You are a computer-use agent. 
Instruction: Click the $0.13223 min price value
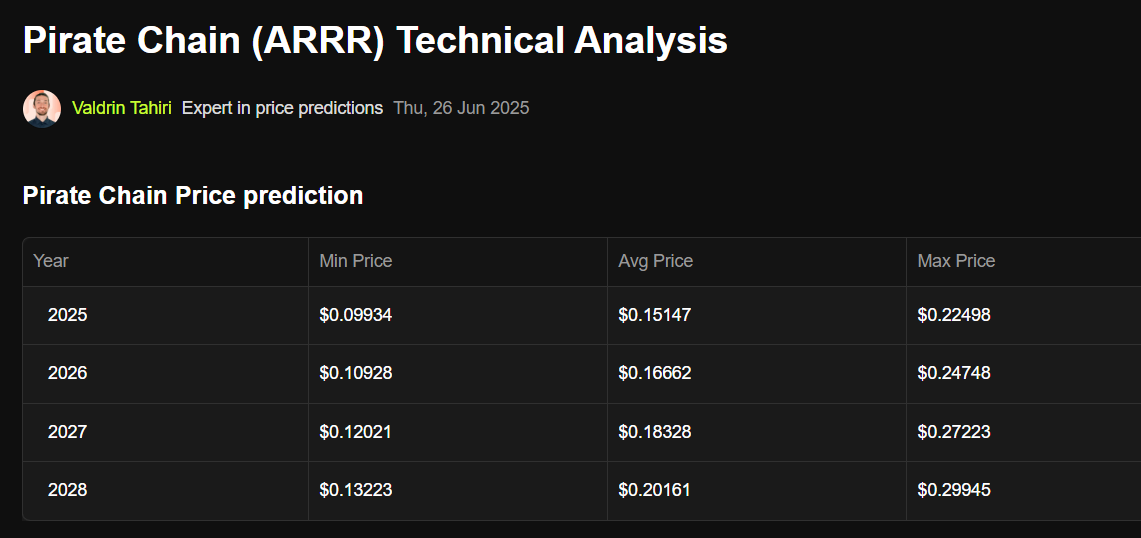pyautogui.click(x=355, y=490)
